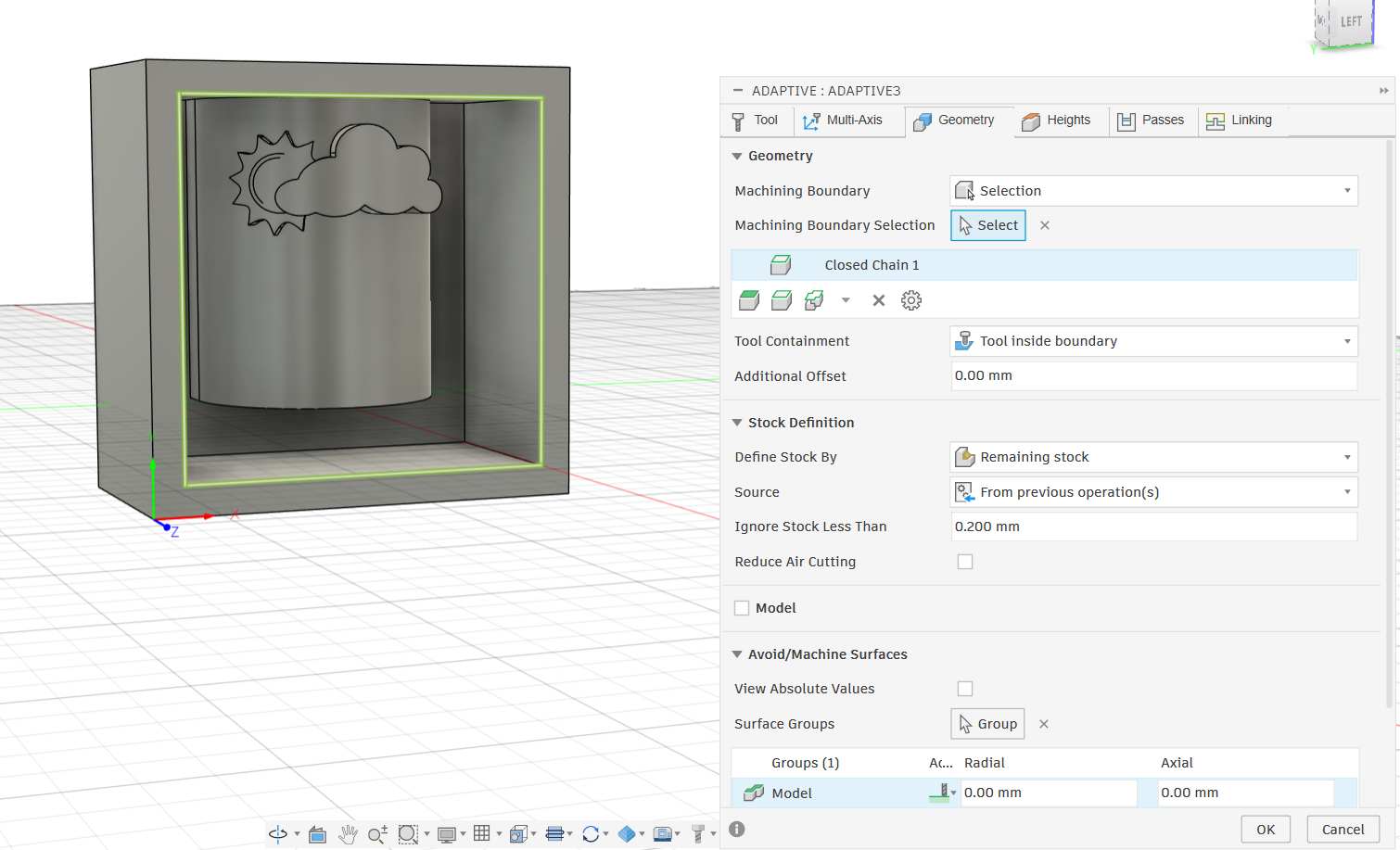Enable the Model checkbox
The image size is (1400, 850).
click(x=742, y=608)
